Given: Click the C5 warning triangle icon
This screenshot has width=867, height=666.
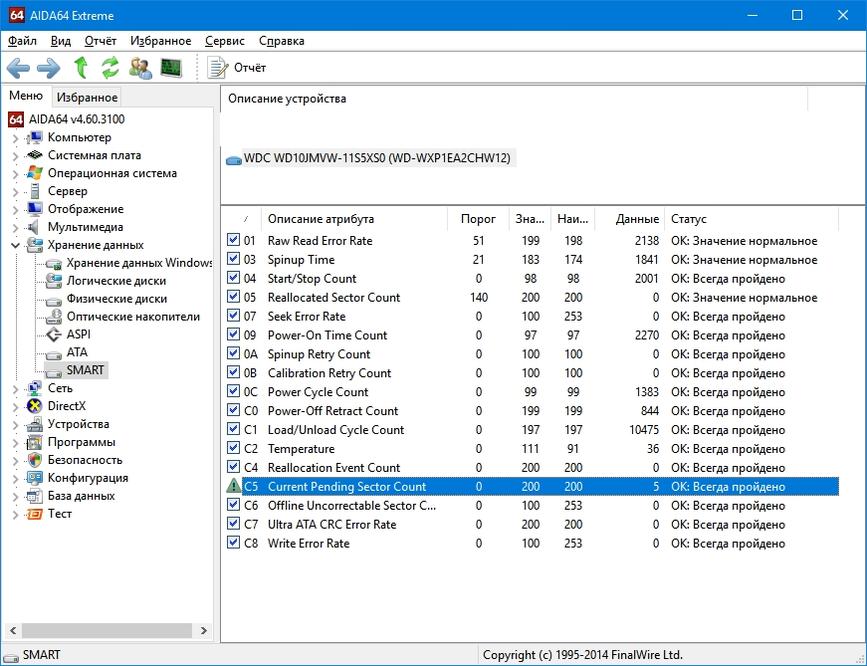Looking at the screenshot, I should pos(233,486).
